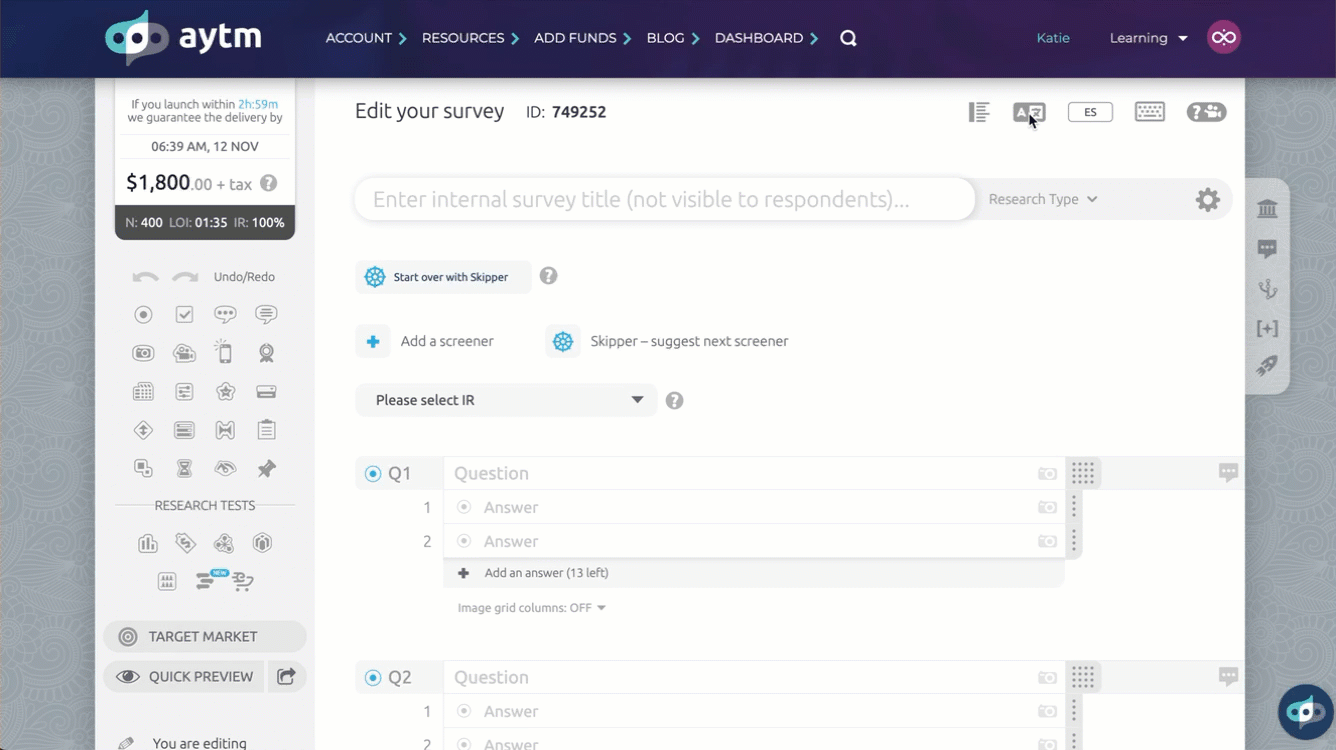The width and height of the screenshot is (1336, 750).
Task: Click the TARGET MARKET button
Action: click(x=204, y=637)
